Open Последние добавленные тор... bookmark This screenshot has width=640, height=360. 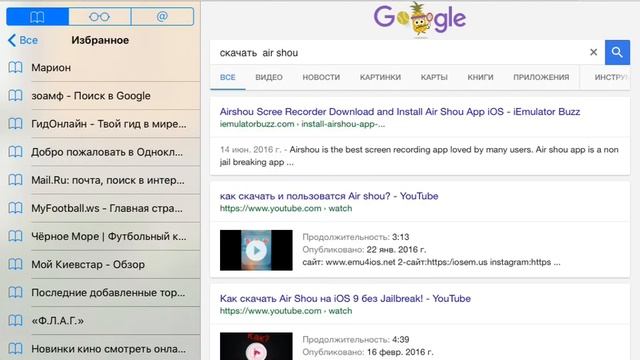(x=108, y=293)
